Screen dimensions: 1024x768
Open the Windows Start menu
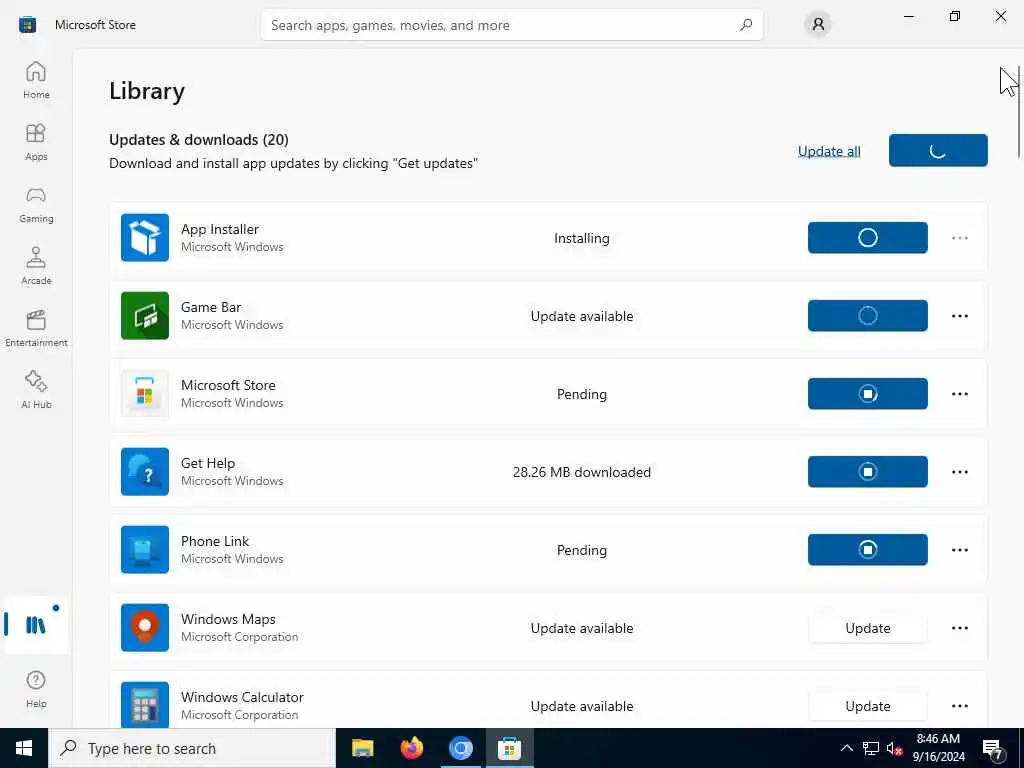click(x=24, y=748)
